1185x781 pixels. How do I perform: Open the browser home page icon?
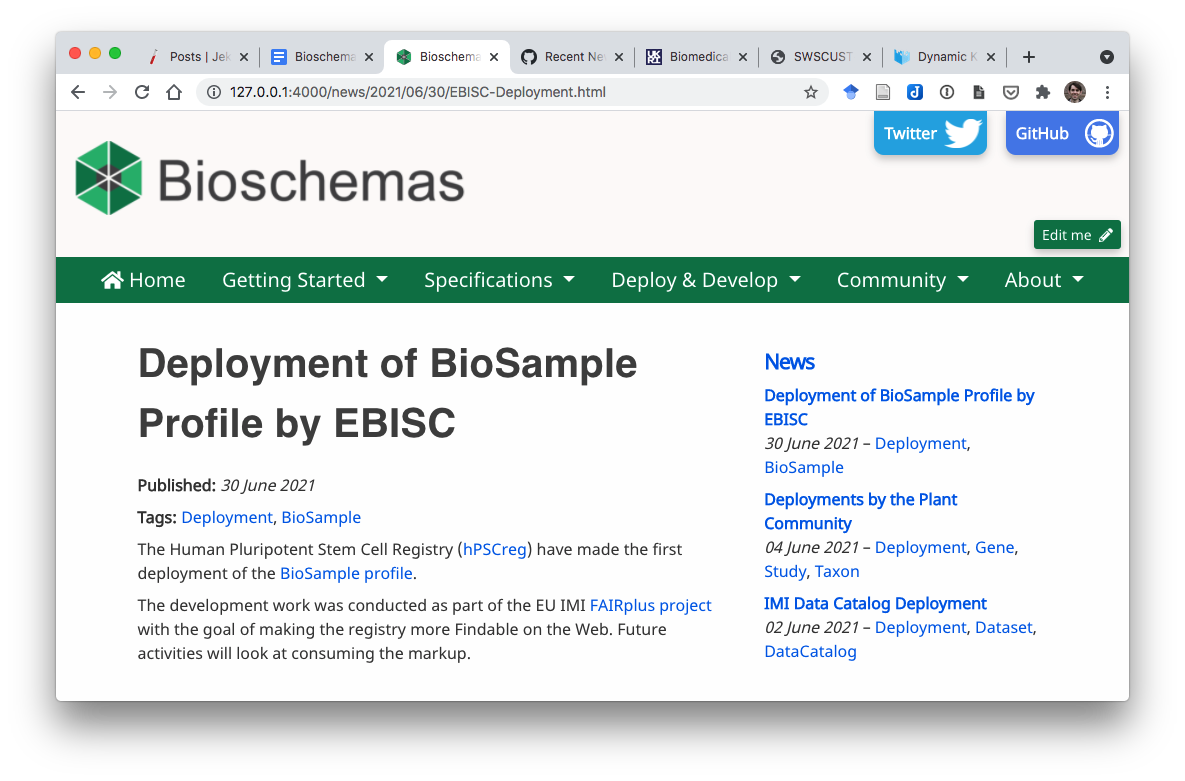point(175,92)
